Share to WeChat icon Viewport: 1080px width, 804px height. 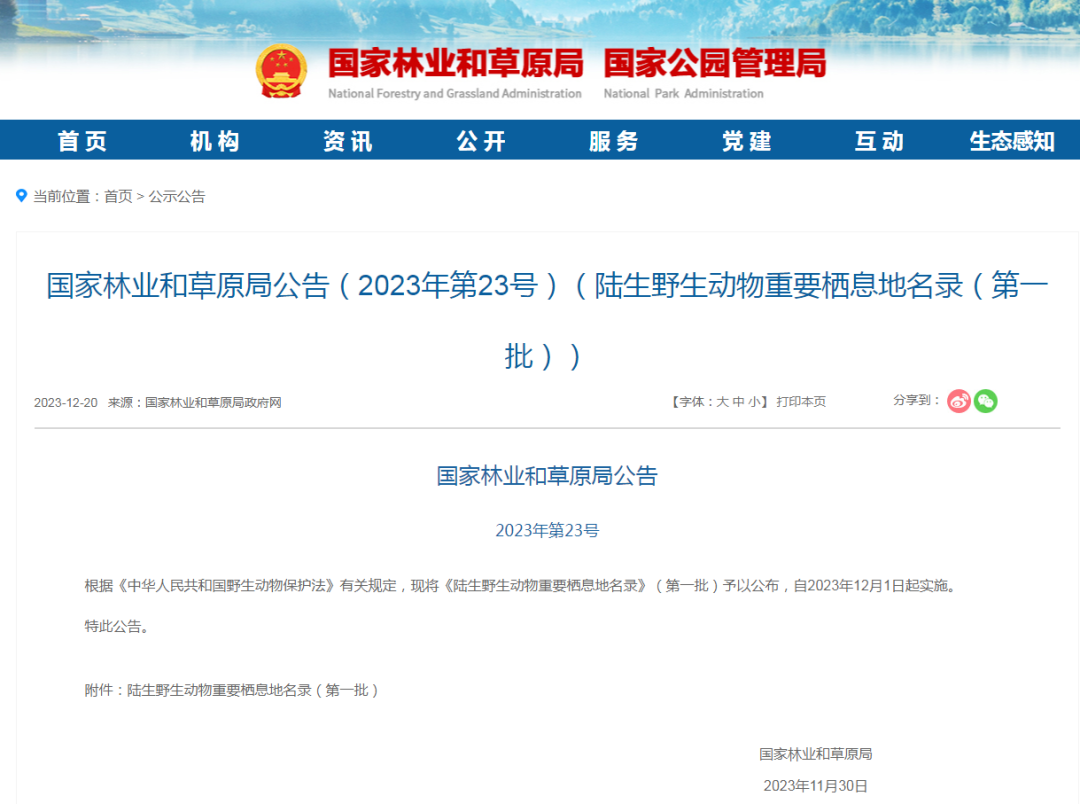pos(986,401)
